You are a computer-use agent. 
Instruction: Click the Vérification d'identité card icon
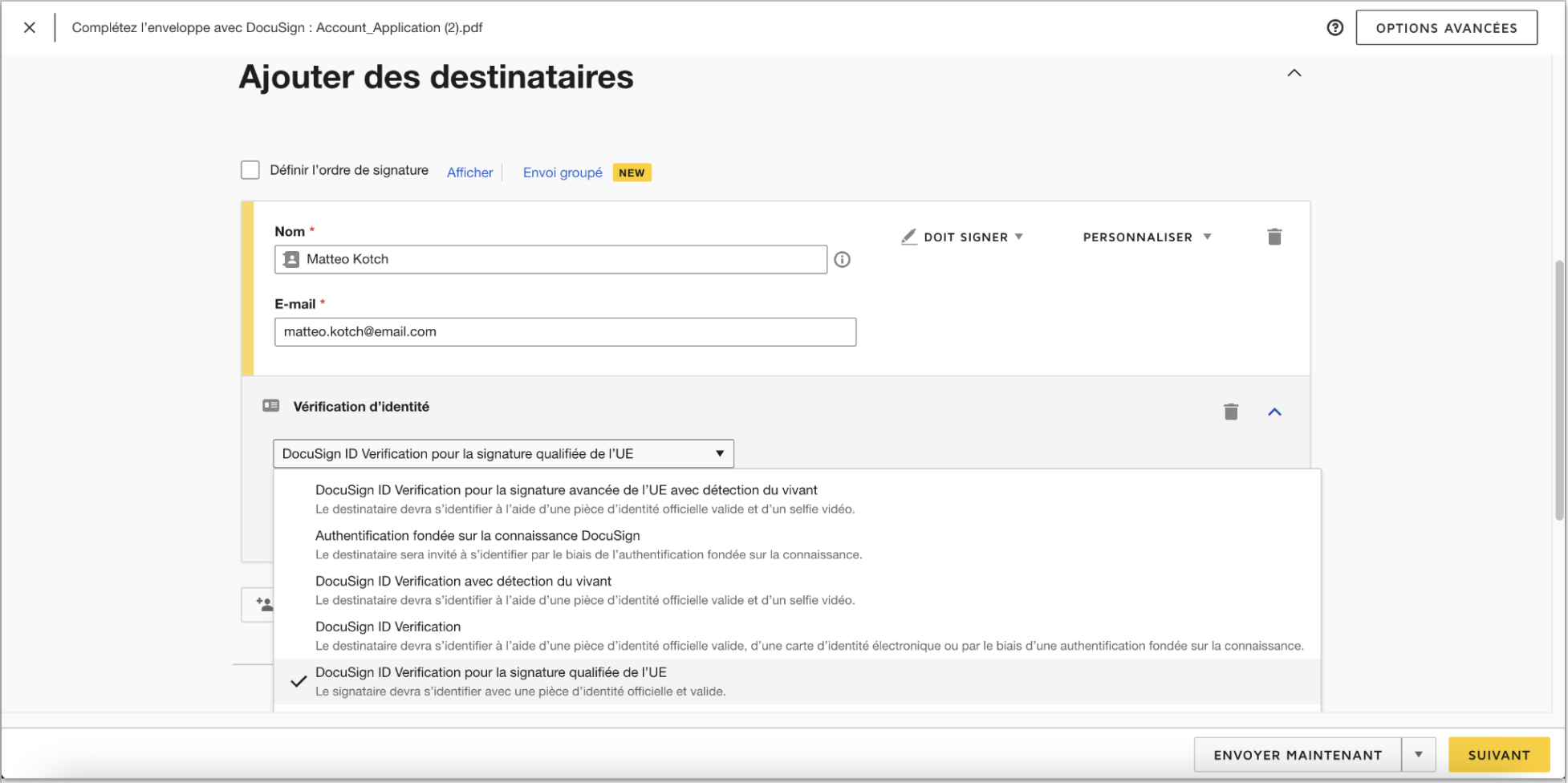[x=271, y=406]
